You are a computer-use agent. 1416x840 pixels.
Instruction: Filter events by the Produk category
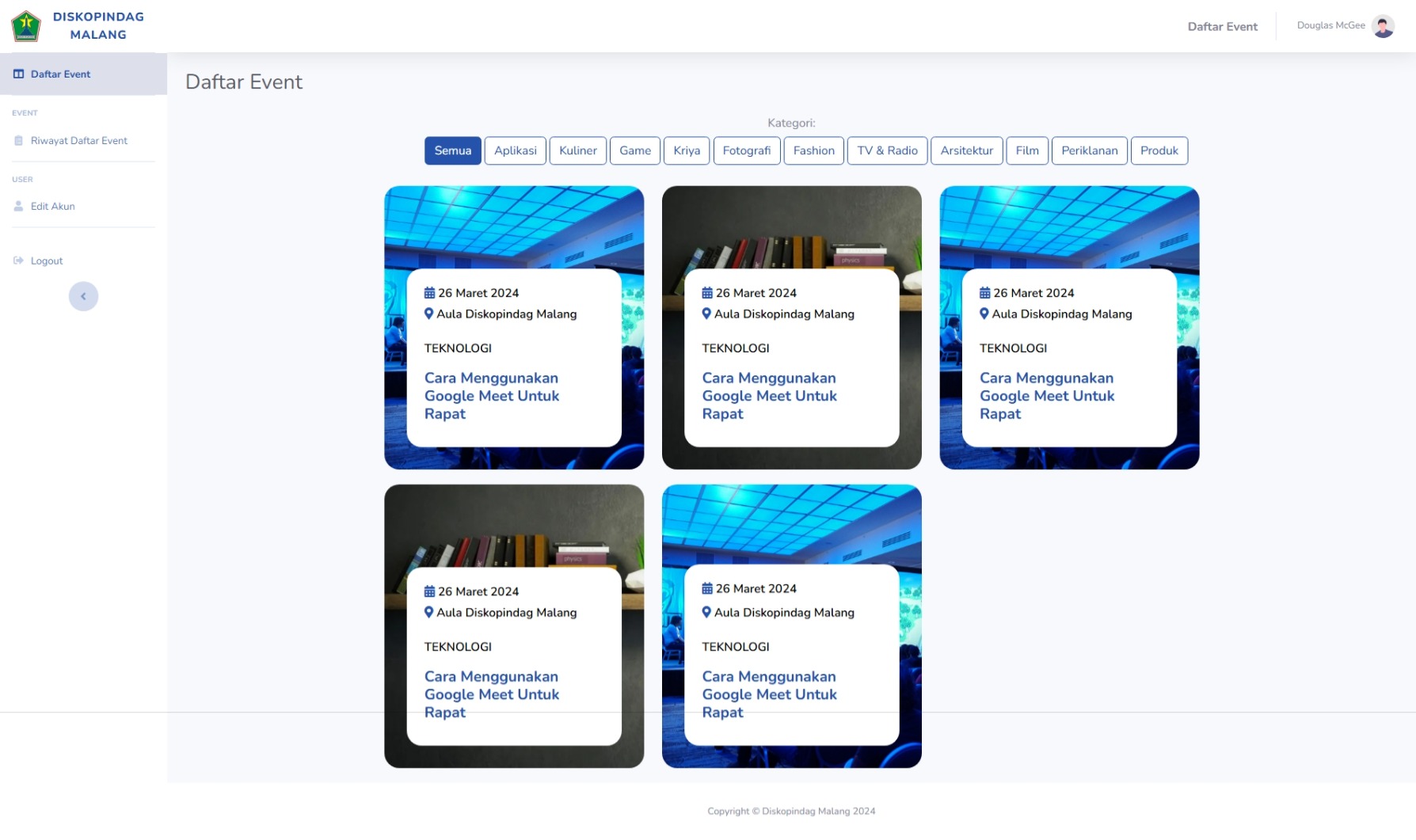click(1159, 150)
